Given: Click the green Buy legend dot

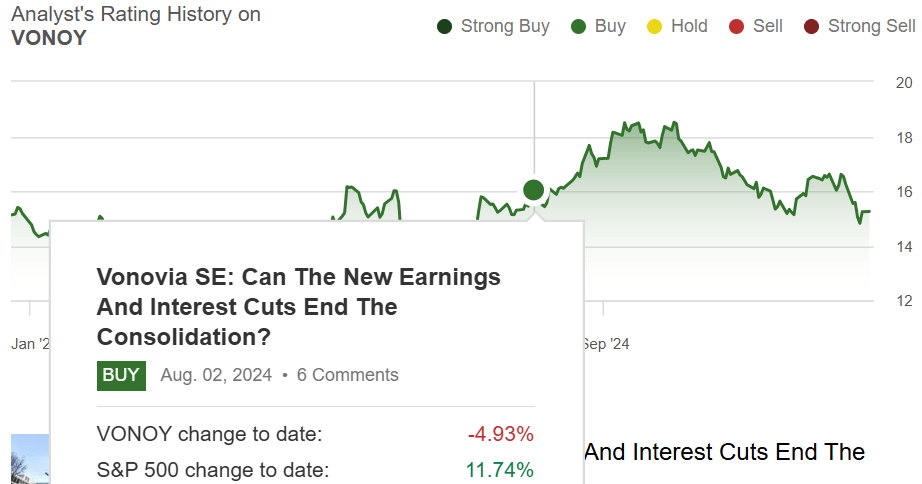Looking at the screenshot, I should 578,26.
